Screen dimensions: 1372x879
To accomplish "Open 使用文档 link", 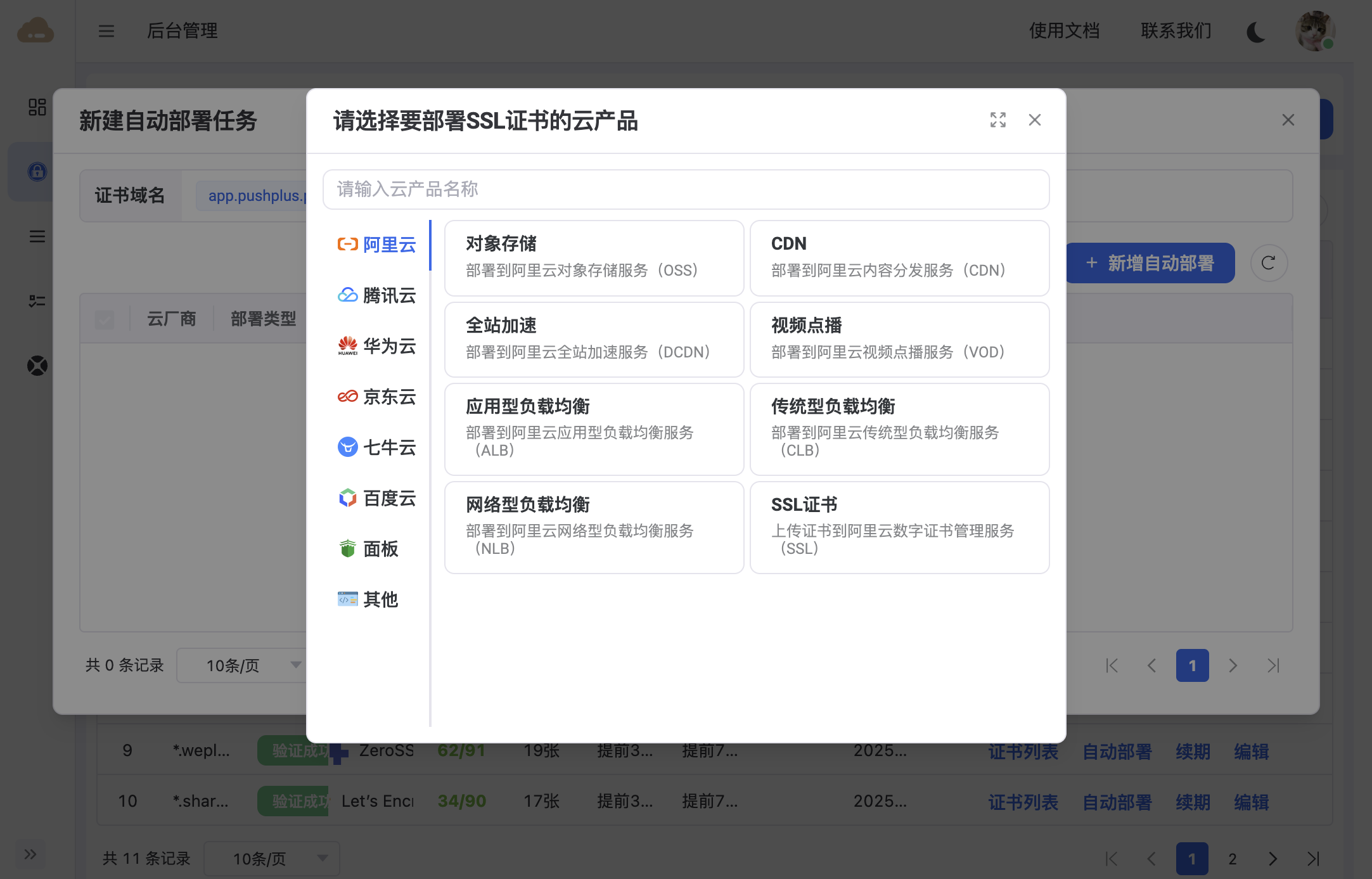I will coord(1064,30).
